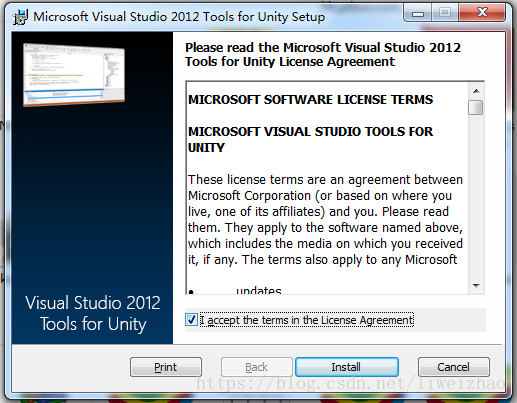Click the "updates" bullet item in license
The image size is (517, 403).
pyautogui.click(x=259, y=290)
